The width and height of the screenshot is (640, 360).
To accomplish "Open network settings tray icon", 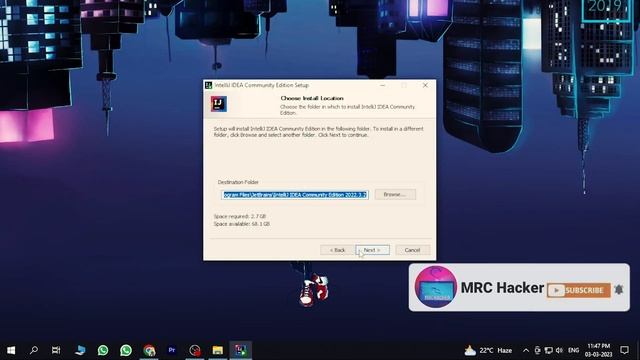I will pyautogui.click(x=549, y=350).
